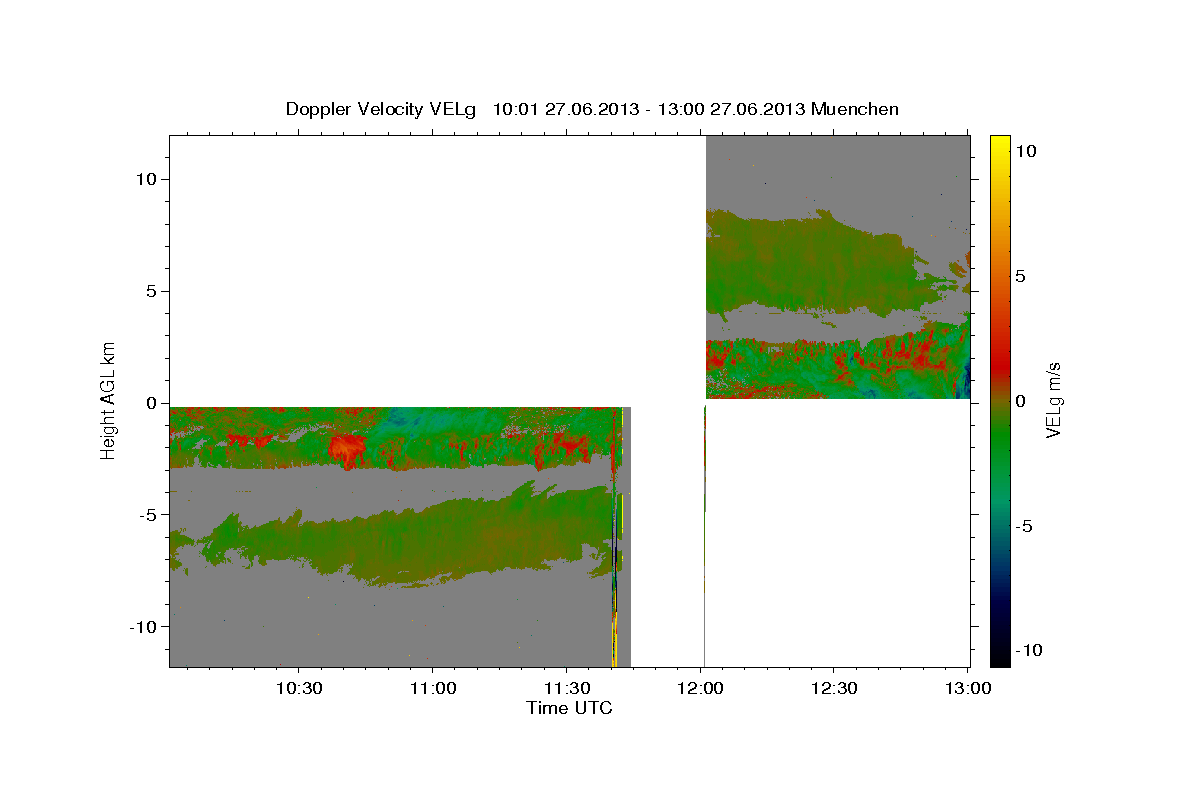Click the colorbar tick label -10

pyautogui.click(x=1031, y=650)
